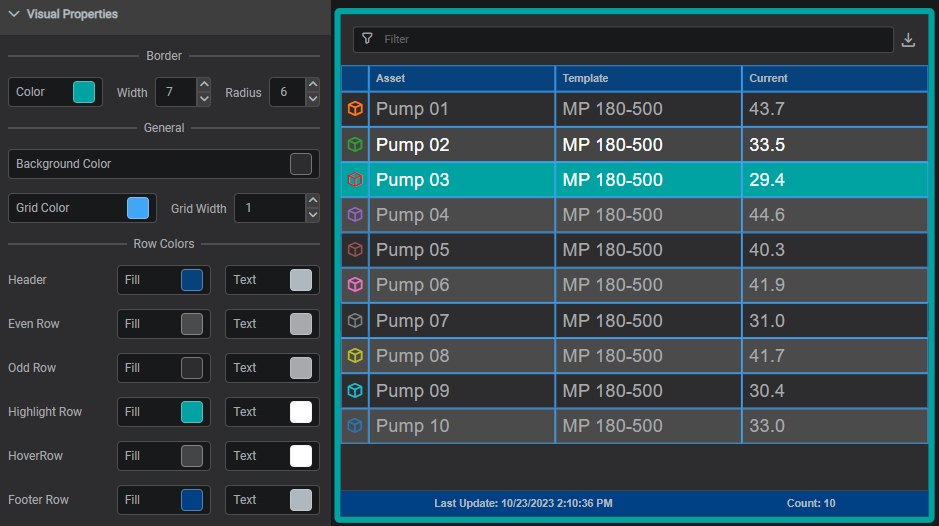This screenshot has width=939, height=526.
Task: Click the orange cube icon for Pump 01
Action: tap(355, 109)
